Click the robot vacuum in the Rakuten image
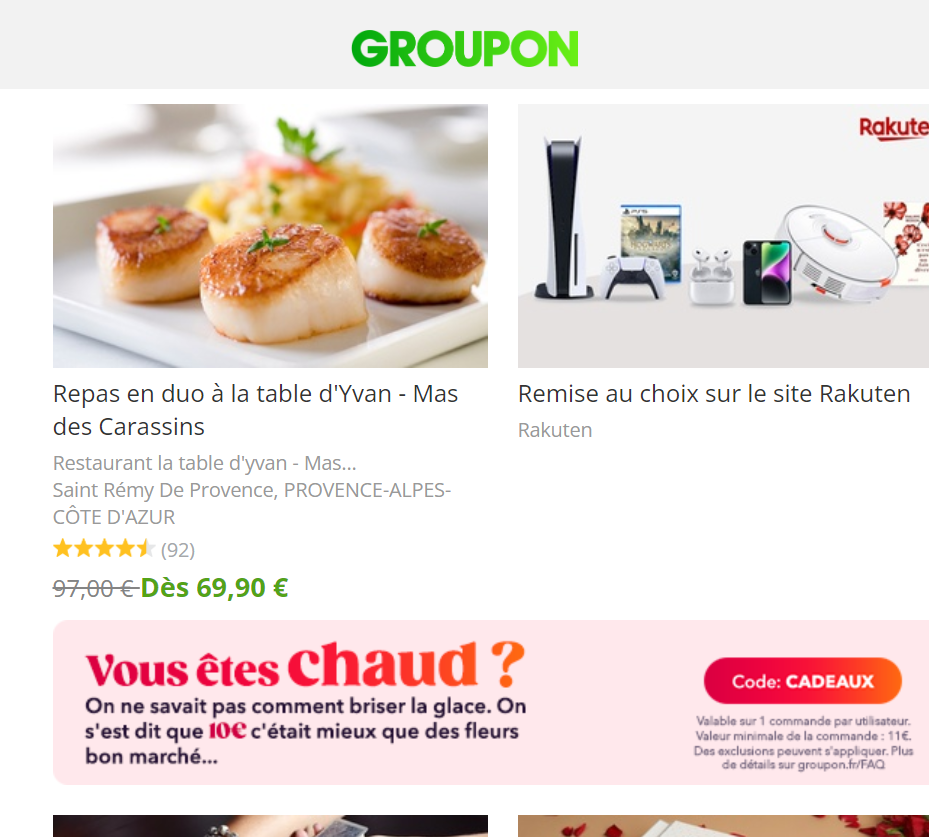Viewport: 929px width, 837px height. pyautogui.click(x=836, y=252)
